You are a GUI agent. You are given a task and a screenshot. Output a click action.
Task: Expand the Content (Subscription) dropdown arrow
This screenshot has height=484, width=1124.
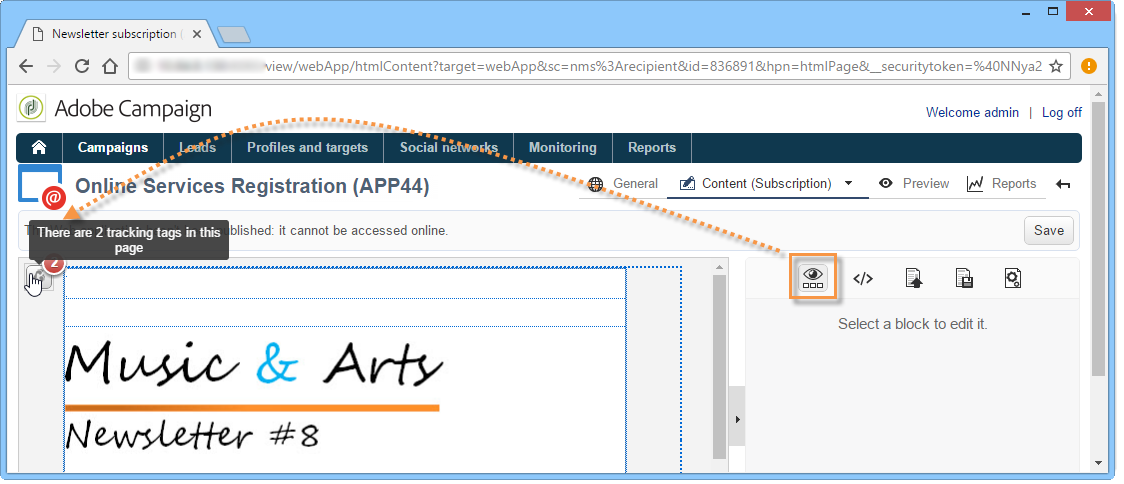849,184
